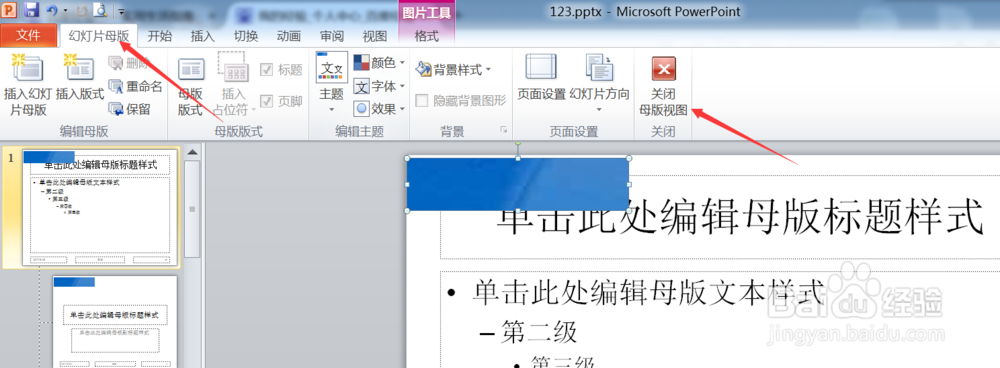Screen dimensions: 1000x368
Task: Open the Customize Quick Access Toolbar dropdown
Action: (121, 11)
